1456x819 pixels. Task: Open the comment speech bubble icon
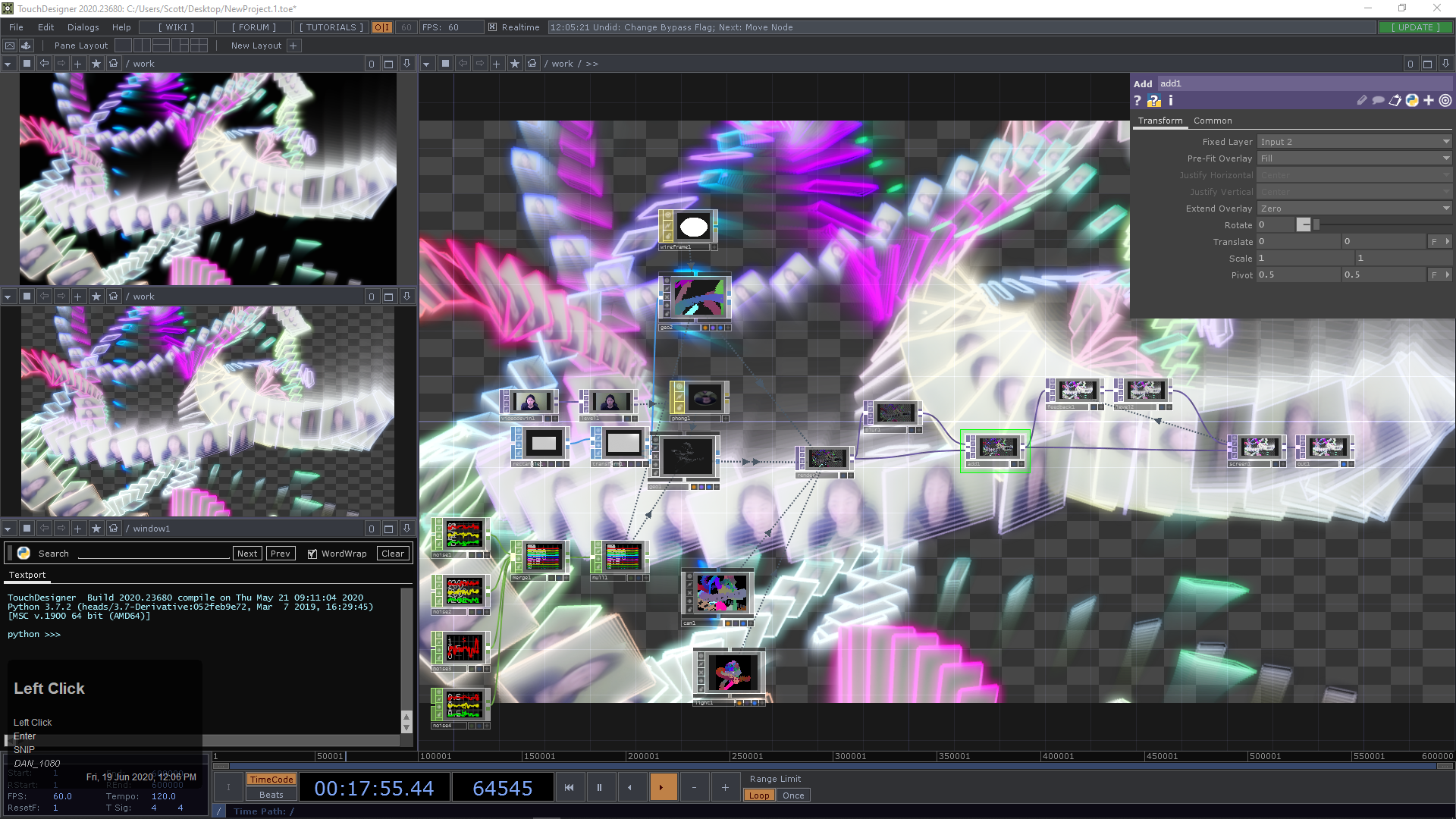pos(1378,100)
